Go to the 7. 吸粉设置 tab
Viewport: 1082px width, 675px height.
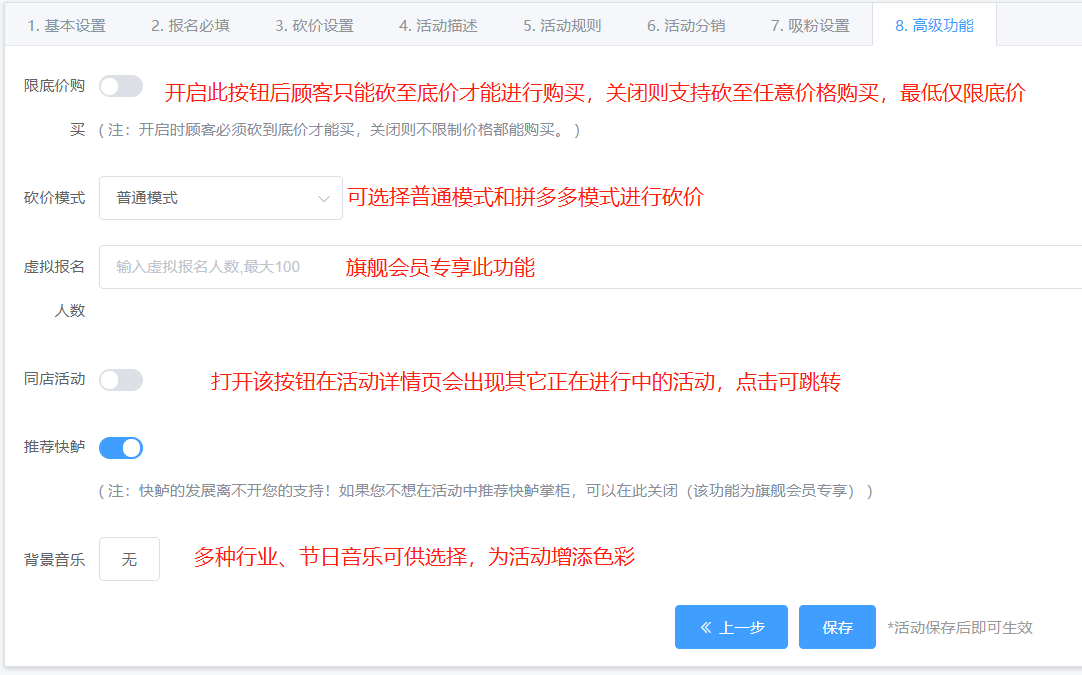coord(810,26)
